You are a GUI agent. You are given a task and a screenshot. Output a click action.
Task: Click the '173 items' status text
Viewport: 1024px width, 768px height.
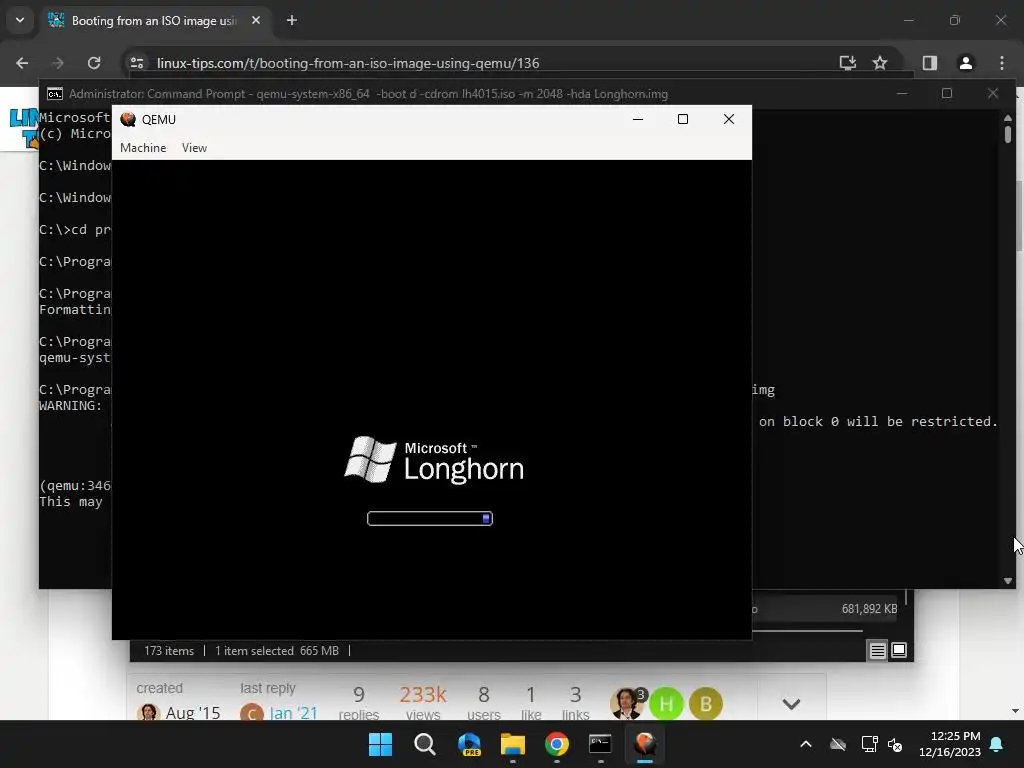point(169,651)
